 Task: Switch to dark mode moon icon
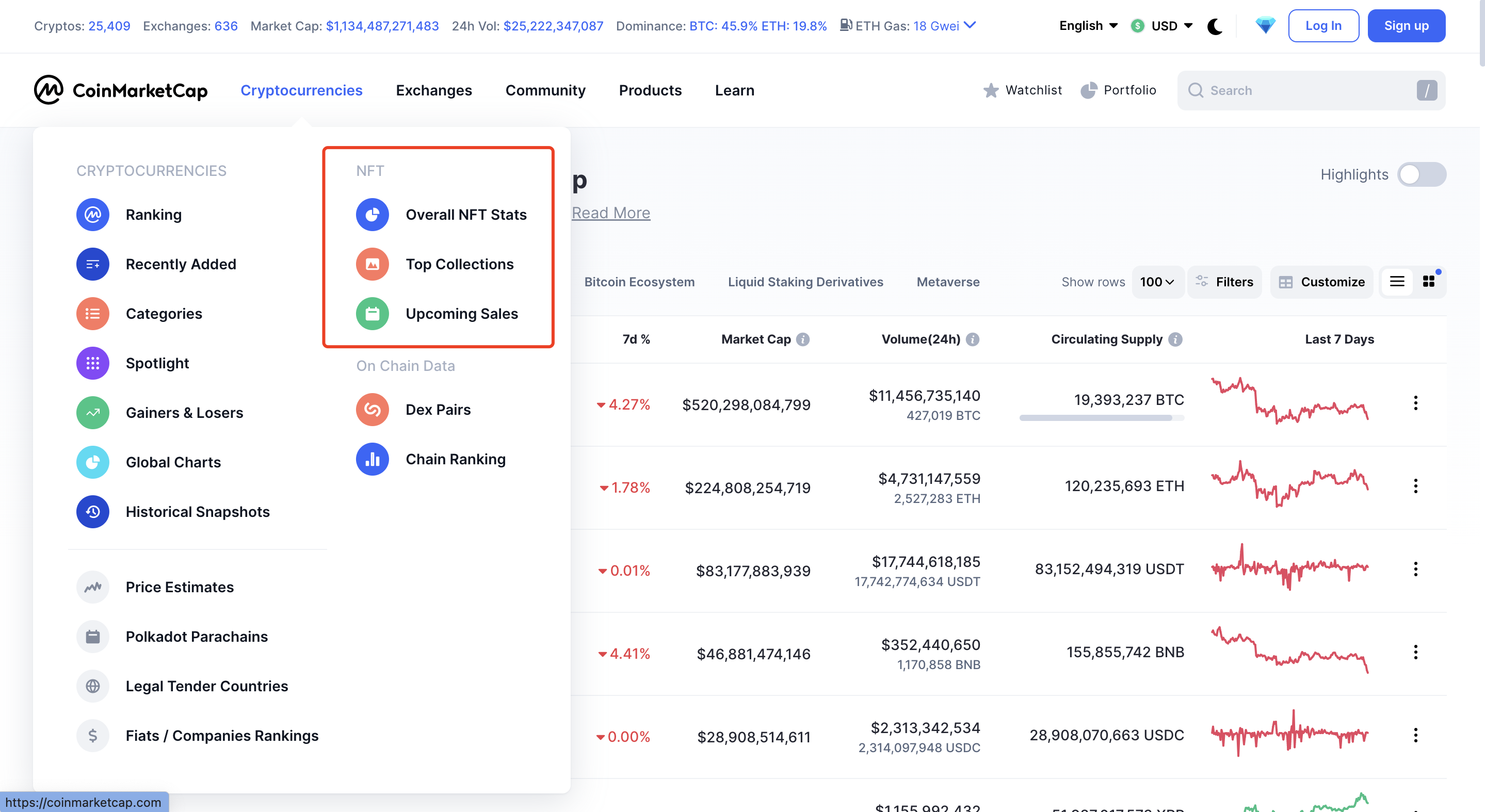coord(1215,26)
